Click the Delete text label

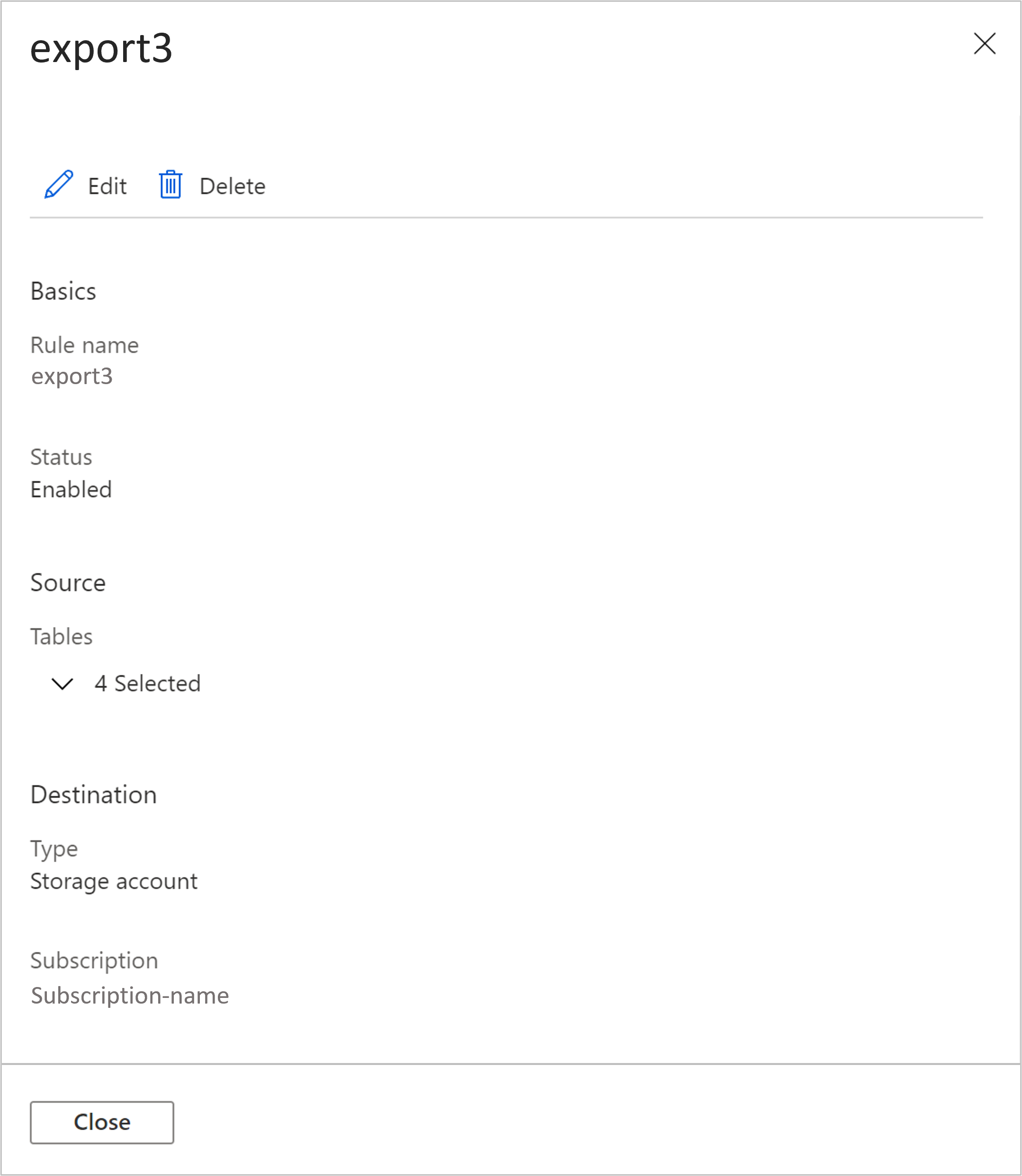point(232,187)
